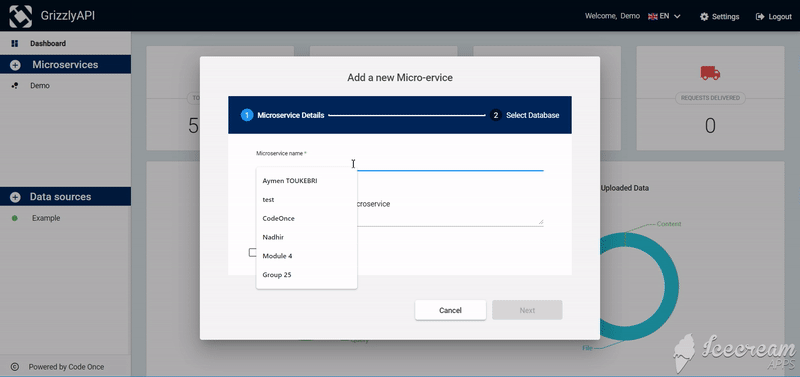Click the Settings gear icon
Viewport: 800px width, 377px height.
[x=704, y=16]
